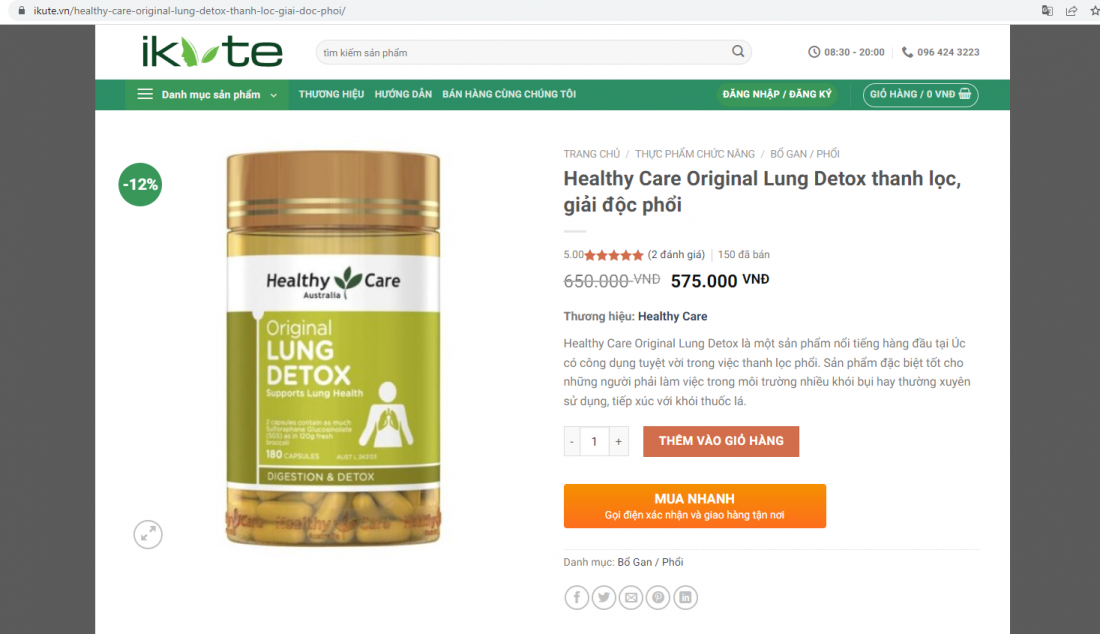Click the browser share page icon

tap(1071, 11)
